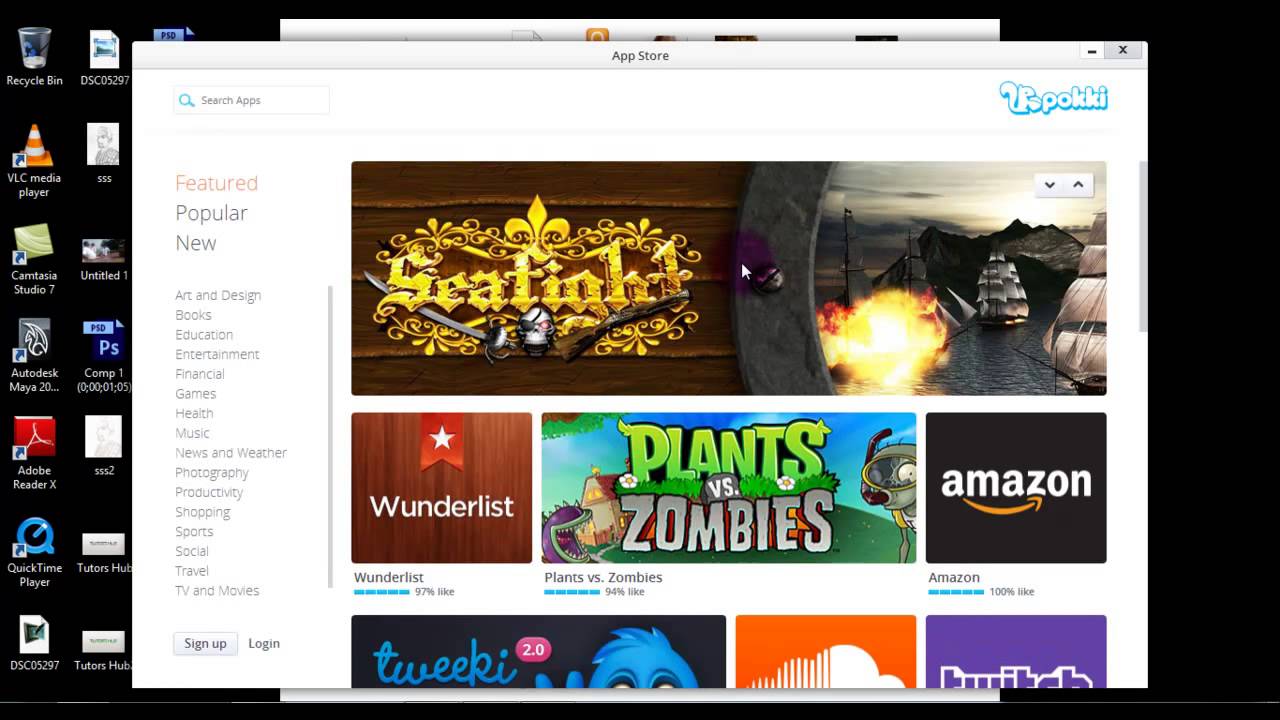Click Plants vs. Zombies 94% like rating bar
1280x720 pixels.
572,592
